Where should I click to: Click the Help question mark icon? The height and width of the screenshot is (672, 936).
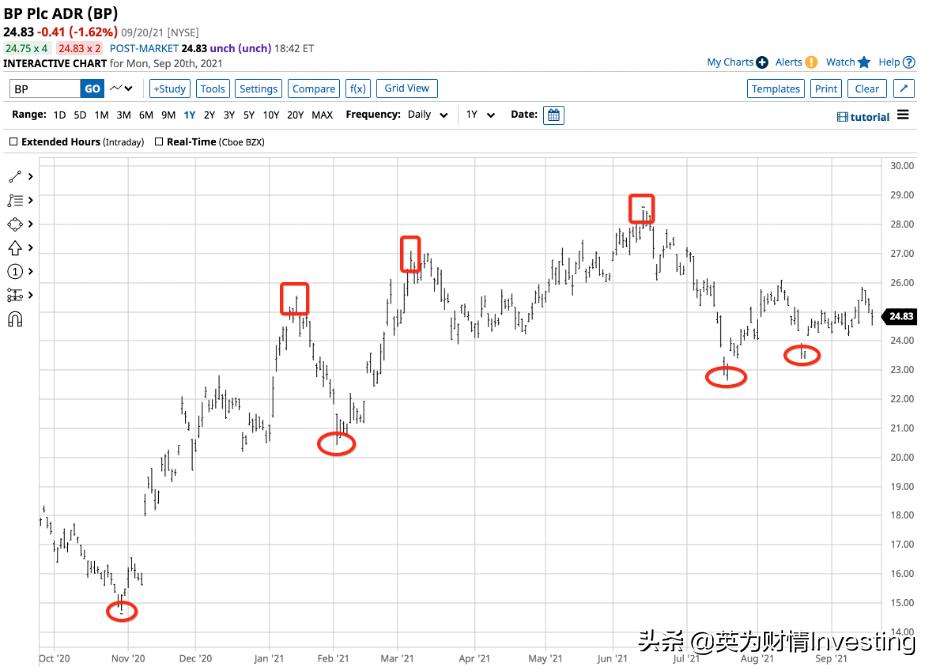click(909, 62)
